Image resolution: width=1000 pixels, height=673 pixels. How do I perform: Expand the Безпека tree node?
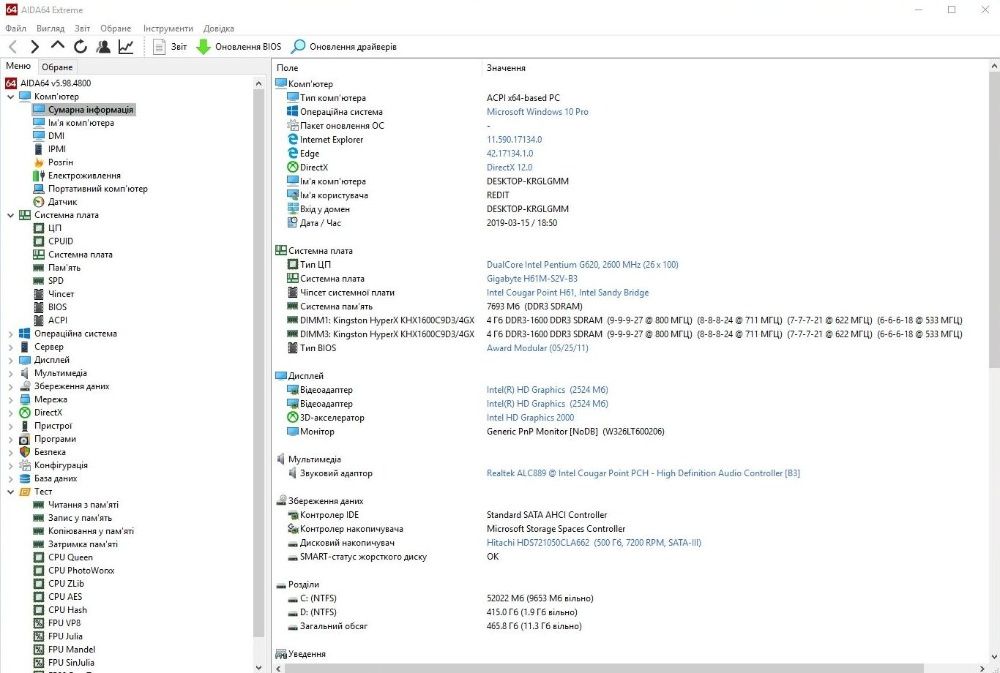10,452
